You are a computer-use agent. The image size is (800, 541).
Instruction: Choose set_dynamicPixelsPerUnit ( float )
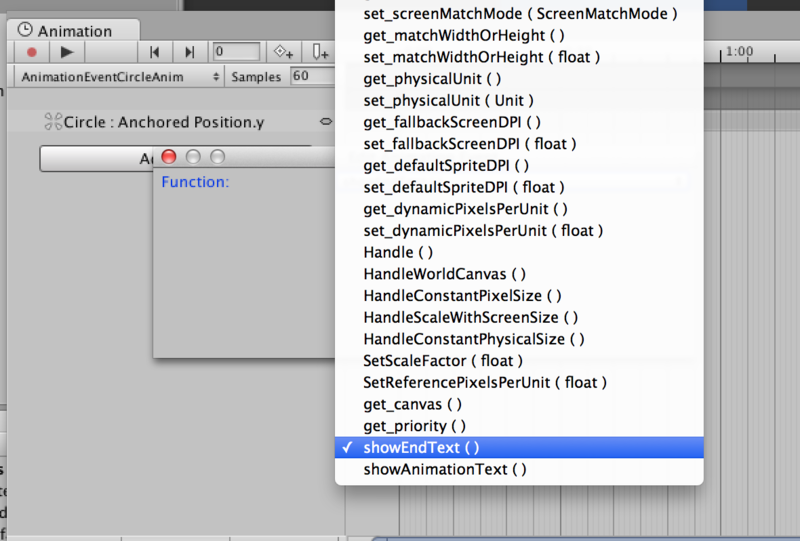coord(519,231)
